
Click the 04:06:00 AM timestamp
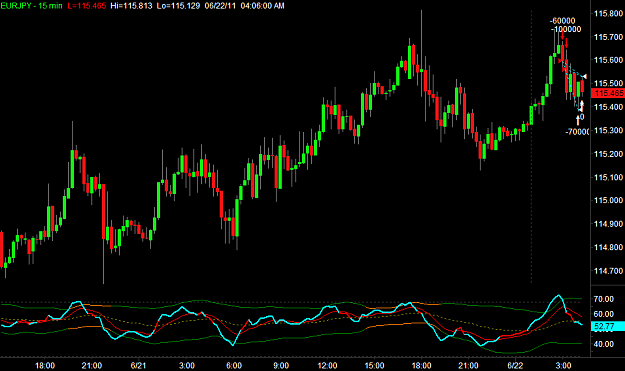click(262, 6)
